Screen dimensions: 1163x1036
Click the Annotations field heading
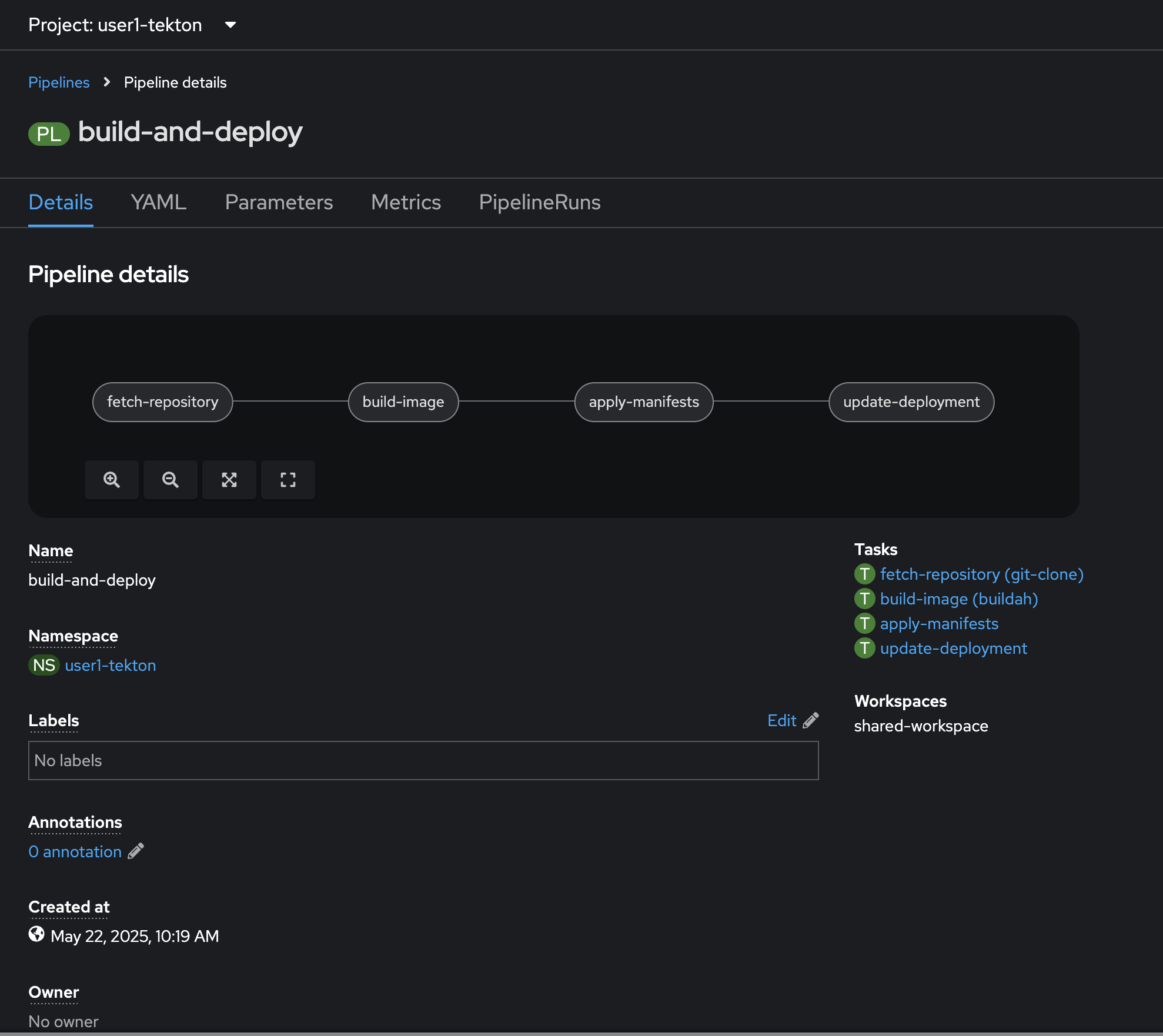[75, 822]
